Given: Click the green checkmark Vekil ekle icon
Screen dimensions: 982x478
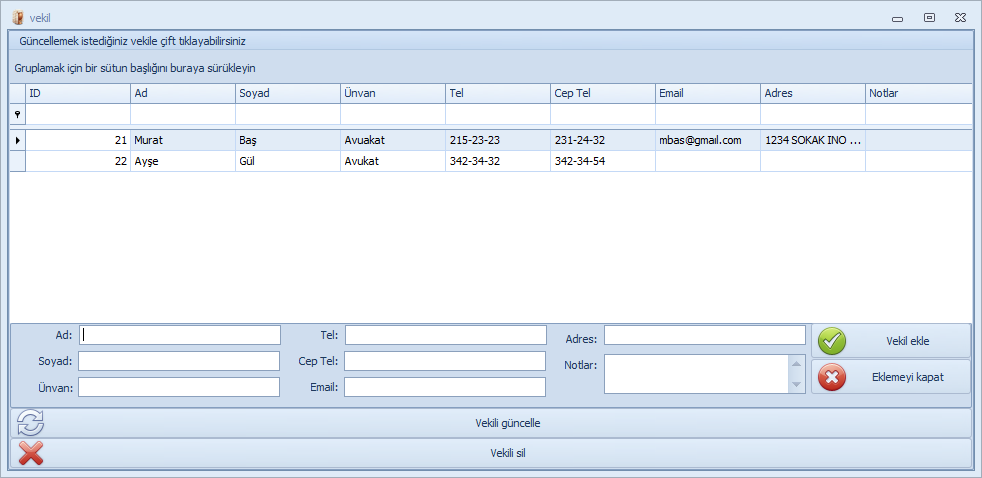Looking at the screenshot, I should click(832, 341).
